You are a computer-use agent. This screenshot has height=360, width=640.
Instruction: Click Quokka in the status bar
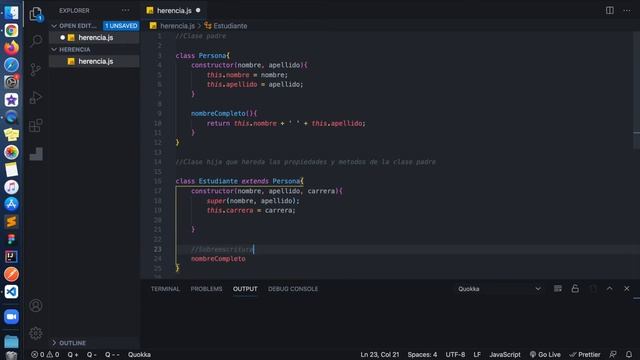coord(139,354)
